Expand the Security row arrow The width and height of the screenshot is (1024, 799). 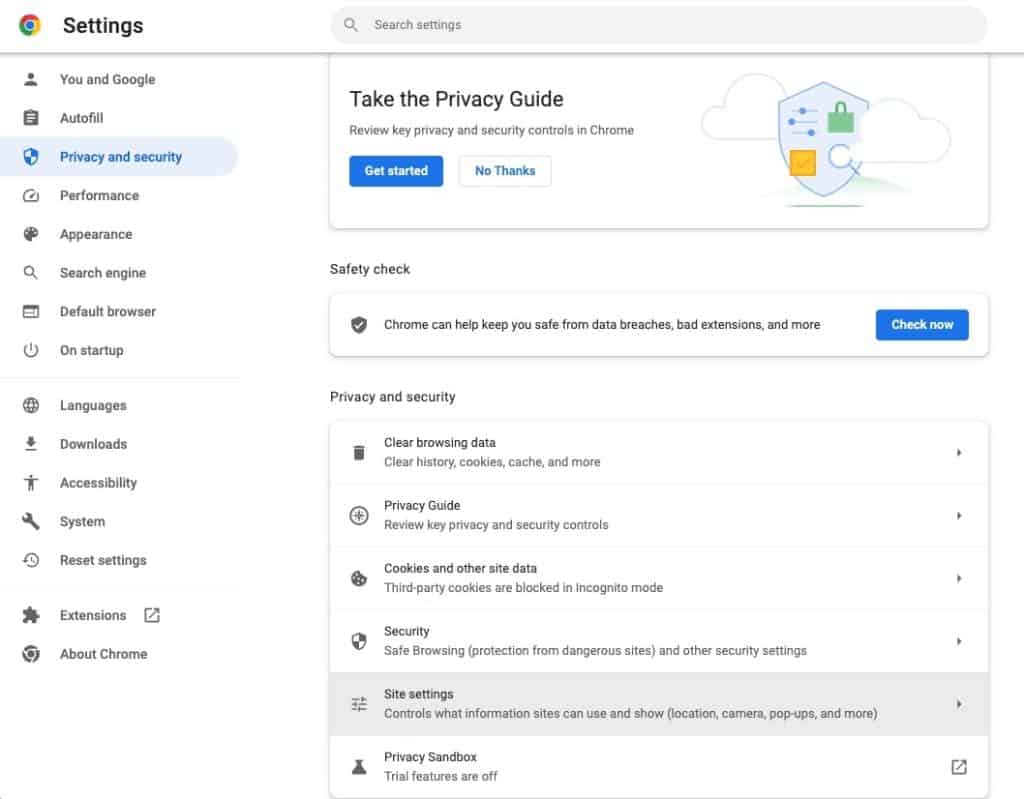[959, 641]
